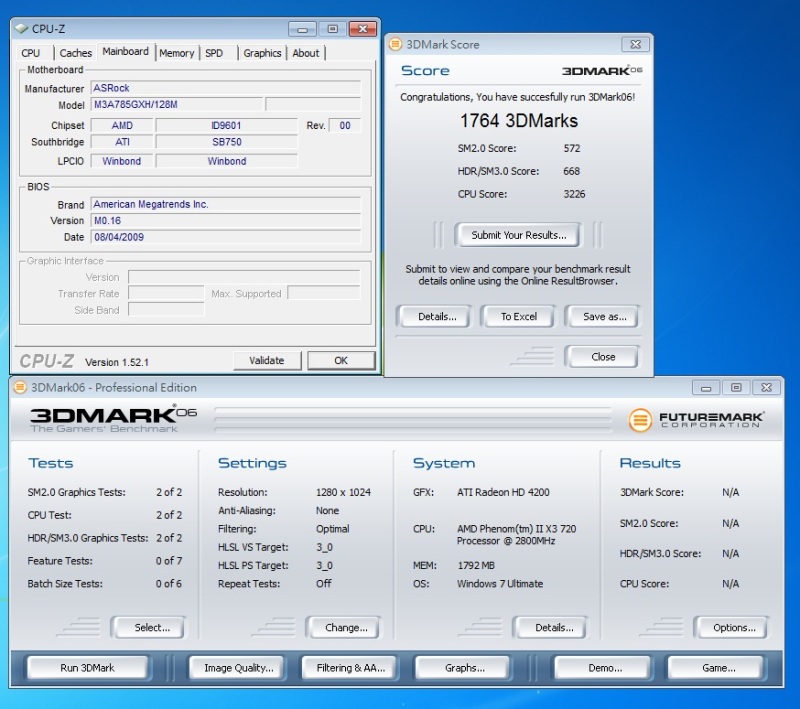Click the 3DMark06 Gamers' Benchmark logo
Image resolution: width=800 pixels, height=709 pixels.
coord(113,419)
